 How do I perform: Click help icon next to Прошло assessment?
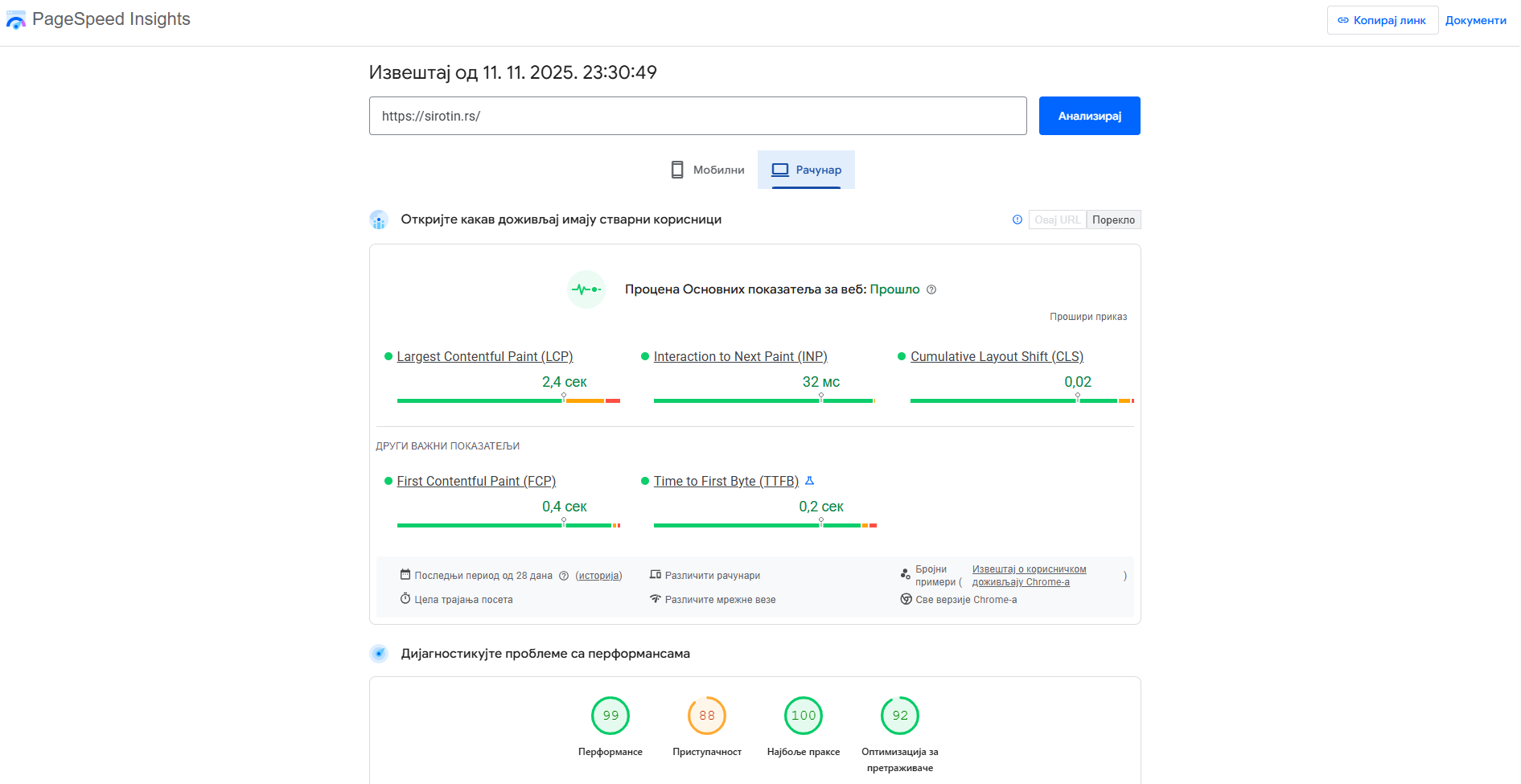pos(931,289)
